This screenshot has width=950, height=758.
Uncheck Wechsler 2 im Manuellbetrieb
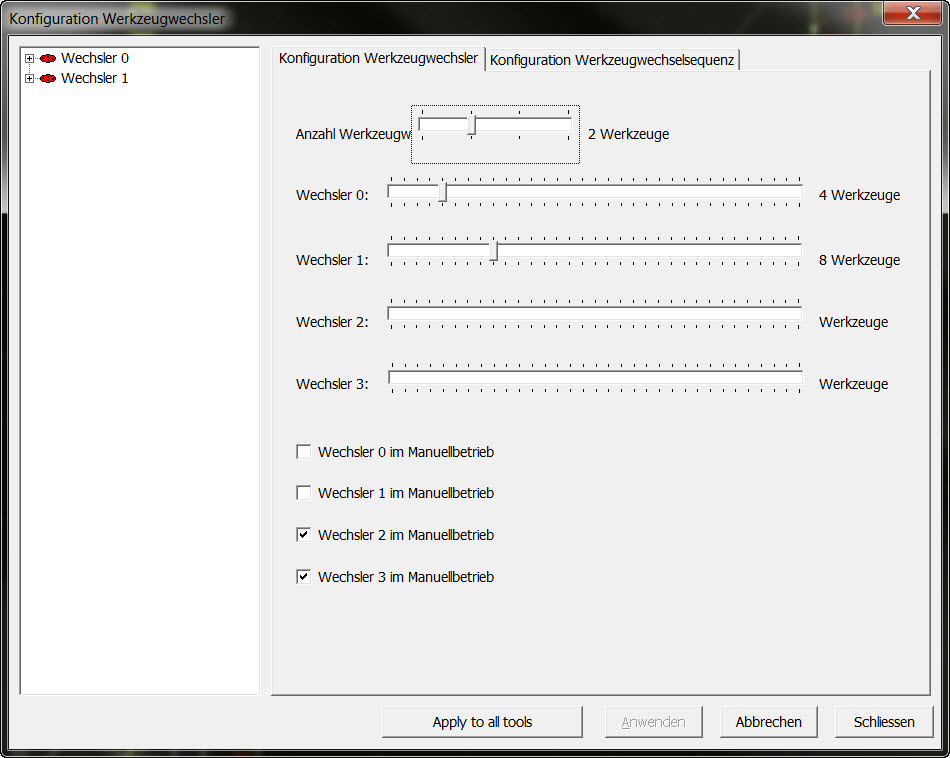pyautogui.click(x=304, y=535)
